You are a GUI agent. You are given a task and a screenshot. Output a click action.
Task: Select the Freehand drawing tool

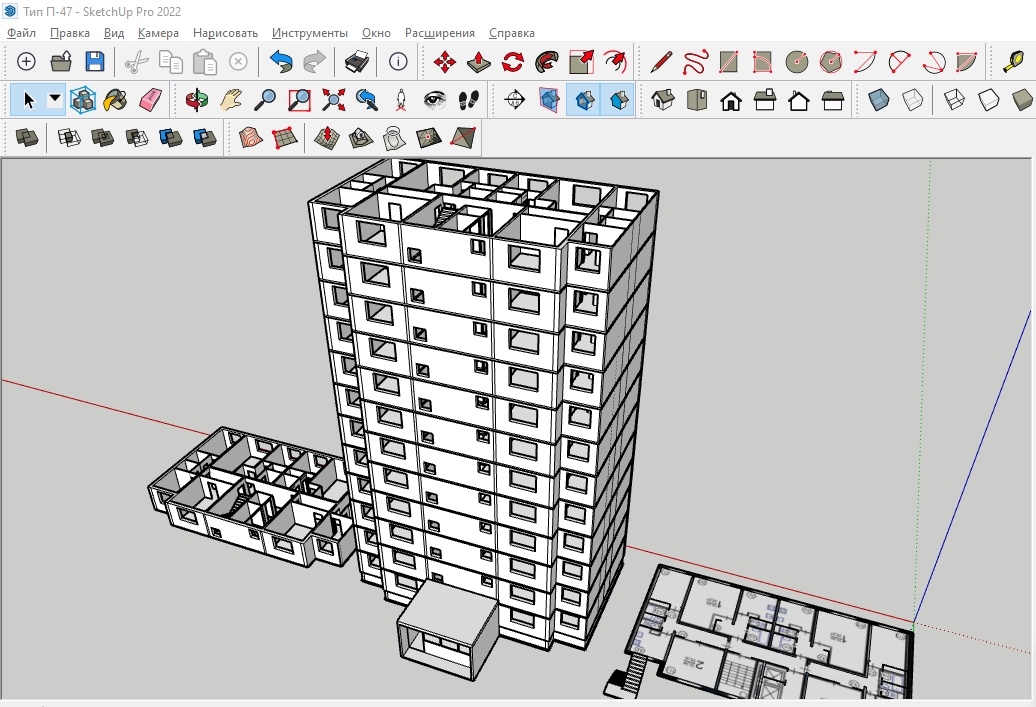[695, 62]
